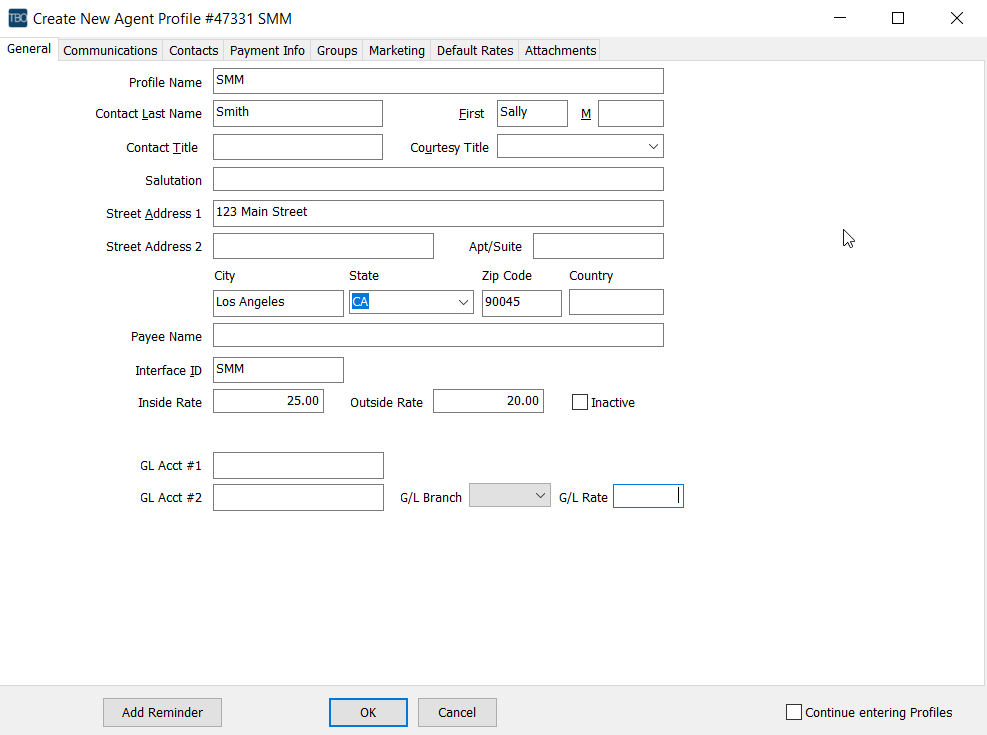Screen dimensions: 987x735
Task: Open the Payment Info tab
Action: click(x=267, y=50)
